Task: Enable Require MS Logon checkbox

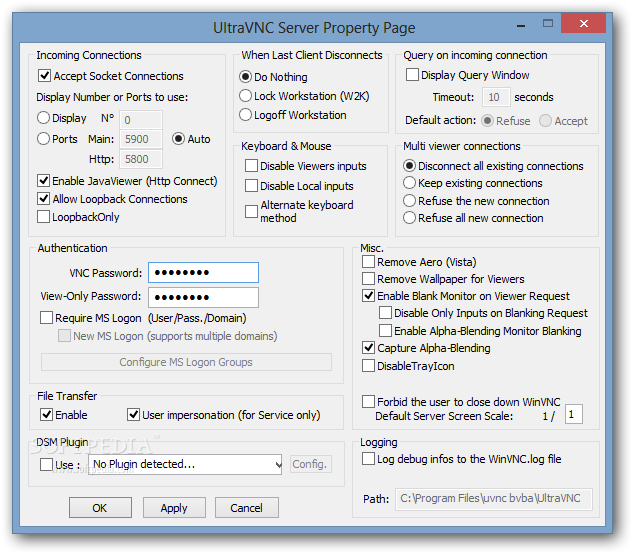Action: click(x=46, y=318)
